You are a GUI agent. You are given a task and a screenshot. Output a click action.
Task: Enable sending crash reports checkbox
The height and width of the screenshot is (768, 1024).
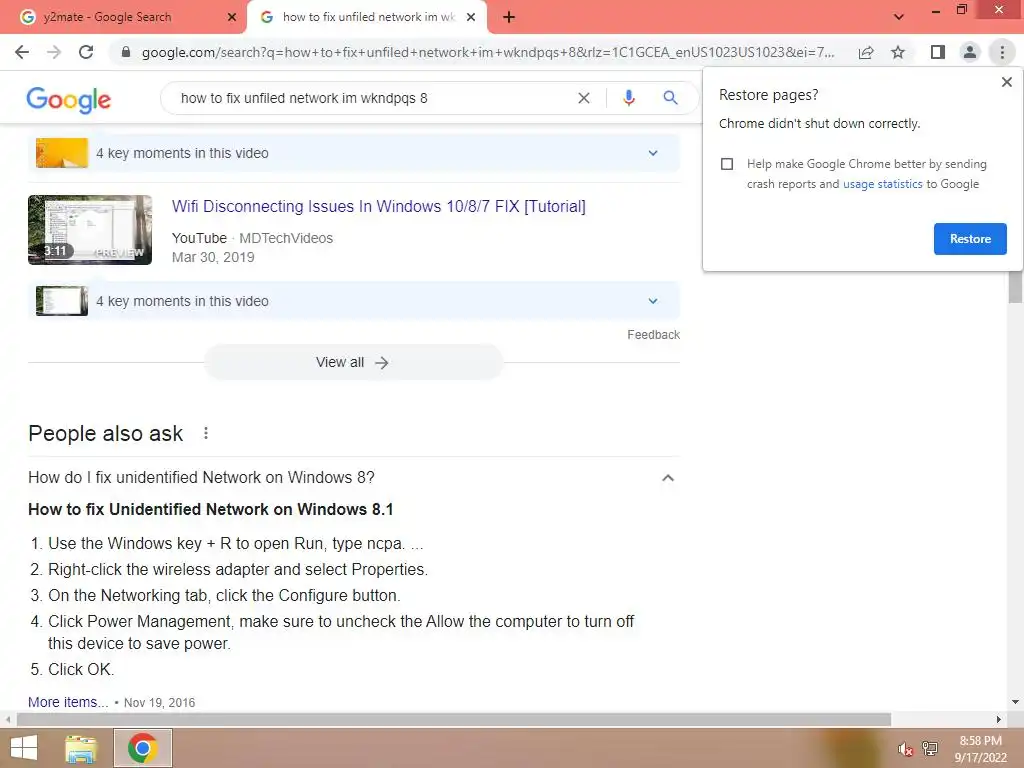tap(727, 164)
